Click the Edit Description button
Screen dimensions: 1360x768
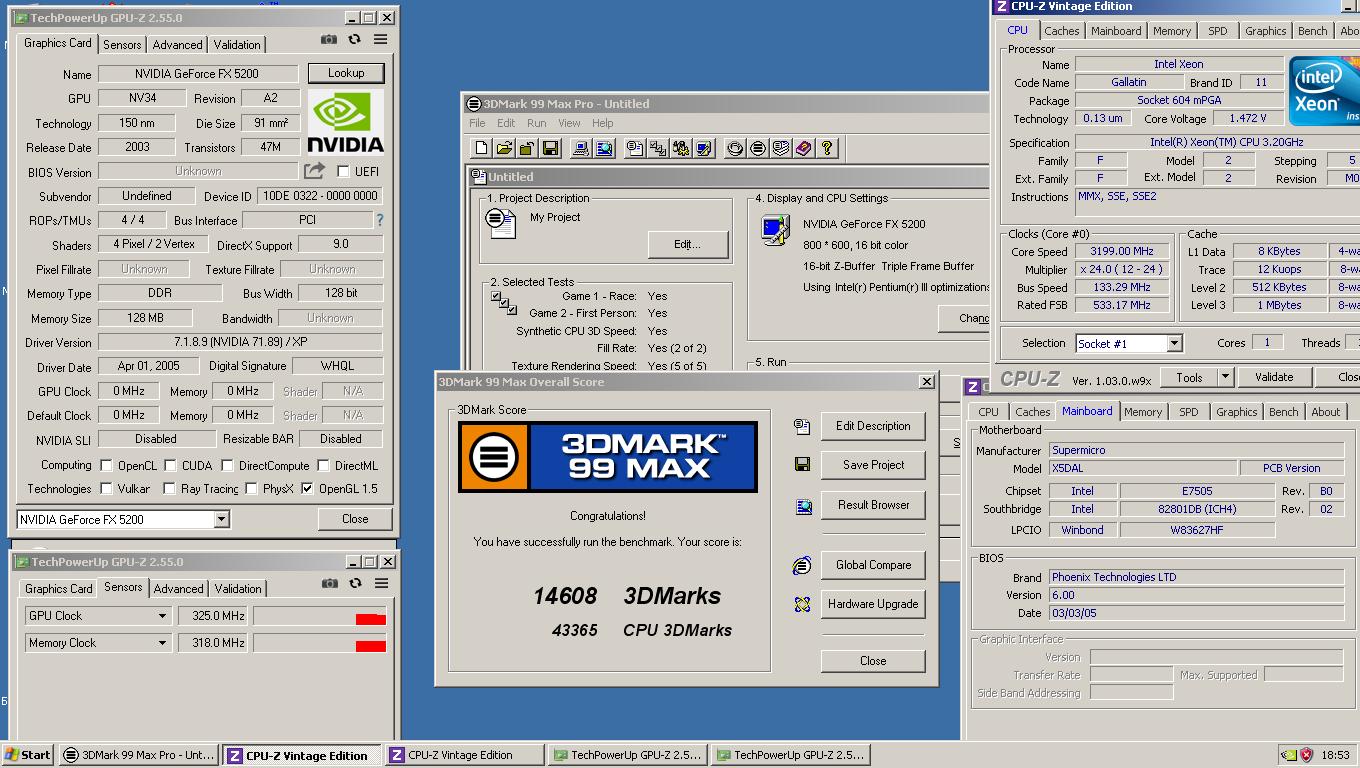pos(873,426)
